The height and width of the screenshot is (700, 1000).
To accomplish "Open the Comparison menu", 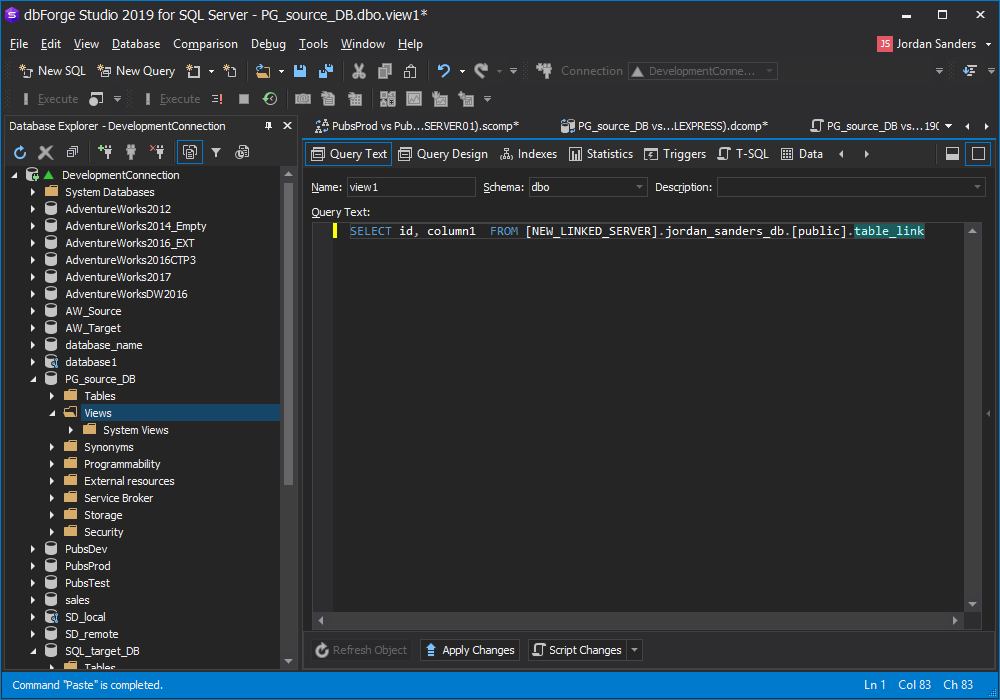I will tap(205, 44).
